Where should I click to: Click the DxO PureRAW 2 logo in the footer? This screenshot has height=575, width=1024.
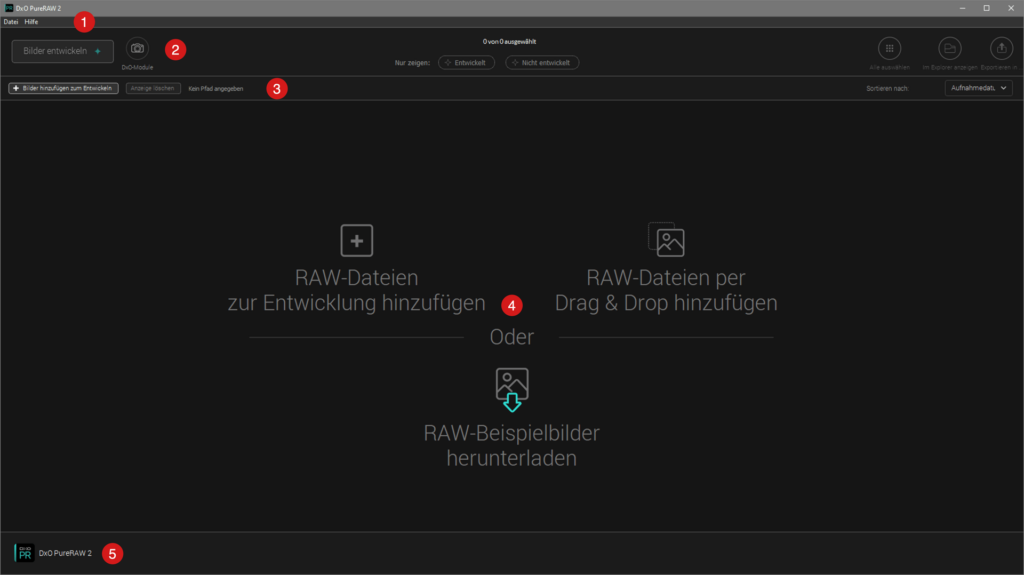click(24, 553)
